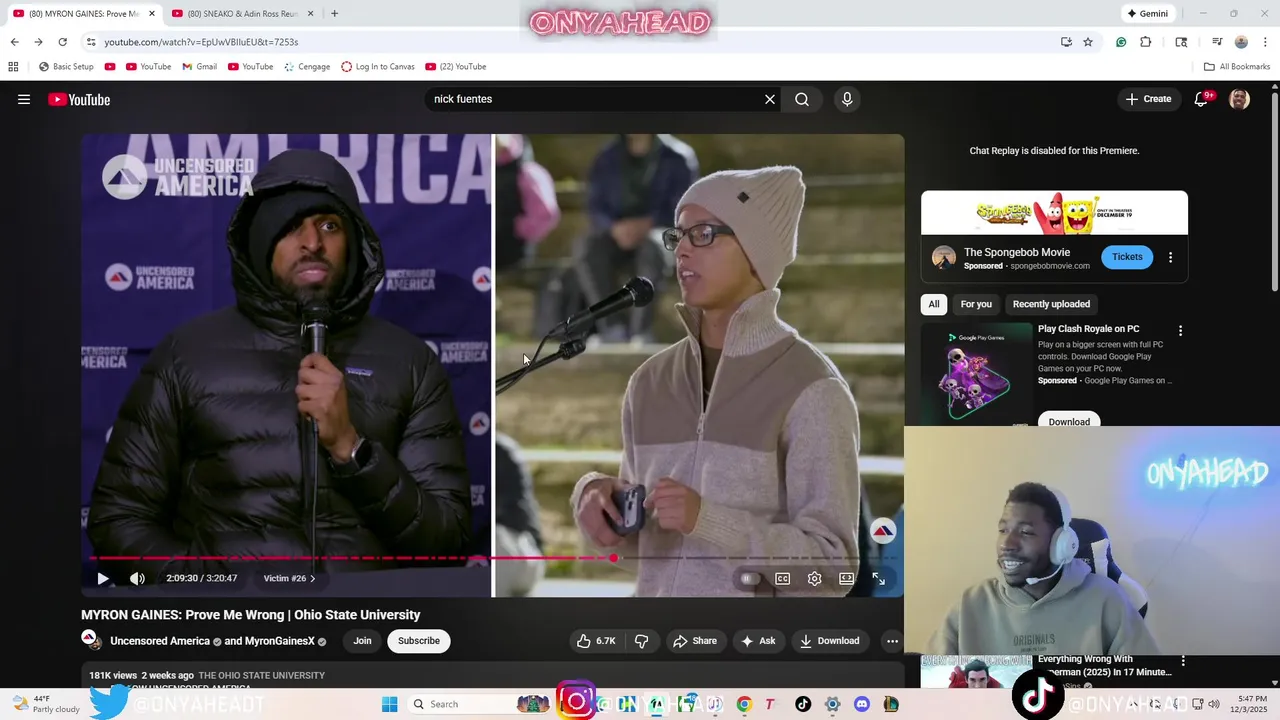Open the Extensions puzzle icon
Viewport: 1280px width, 720px height.
click(x=1146, y=42)
